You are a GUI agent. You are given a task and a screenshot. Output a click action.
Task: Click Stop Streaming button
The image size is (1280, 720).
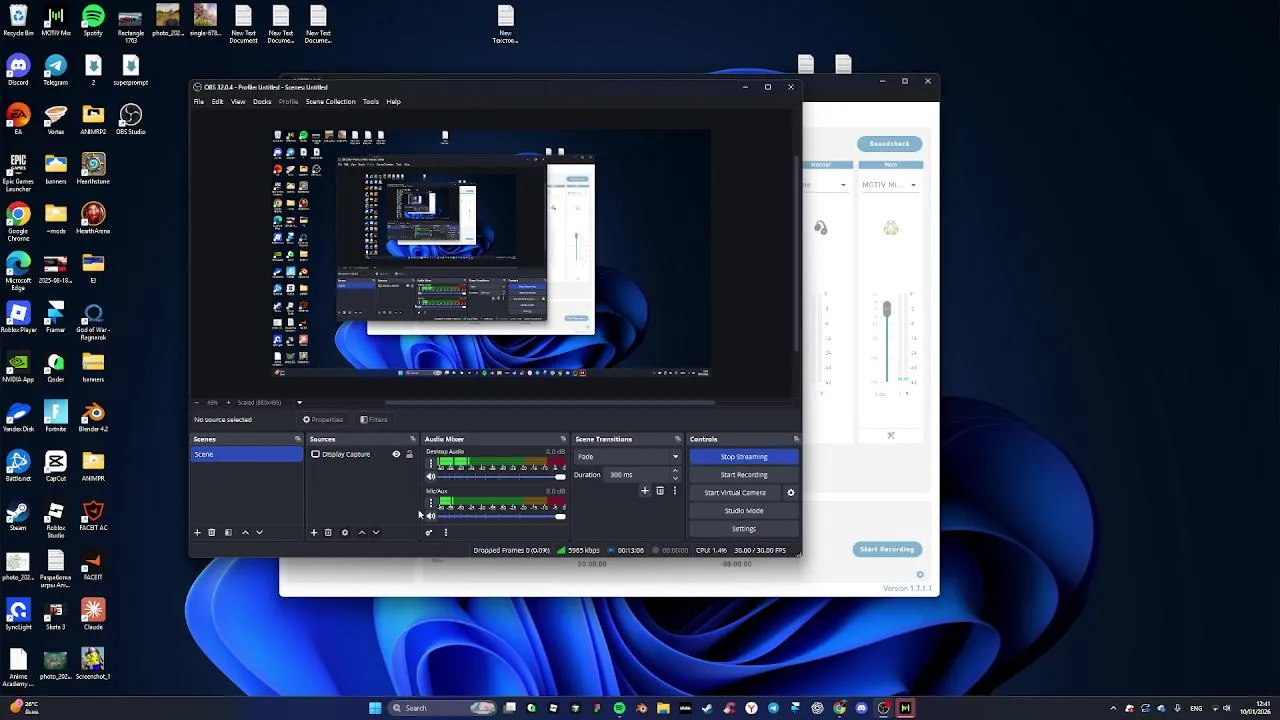click(744, 457)
